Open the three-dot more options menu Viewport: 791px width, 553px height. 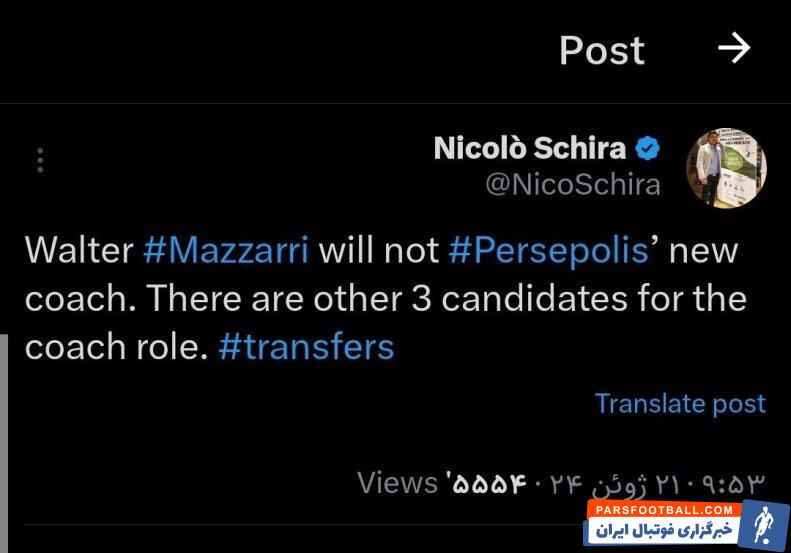coord(40,161)
